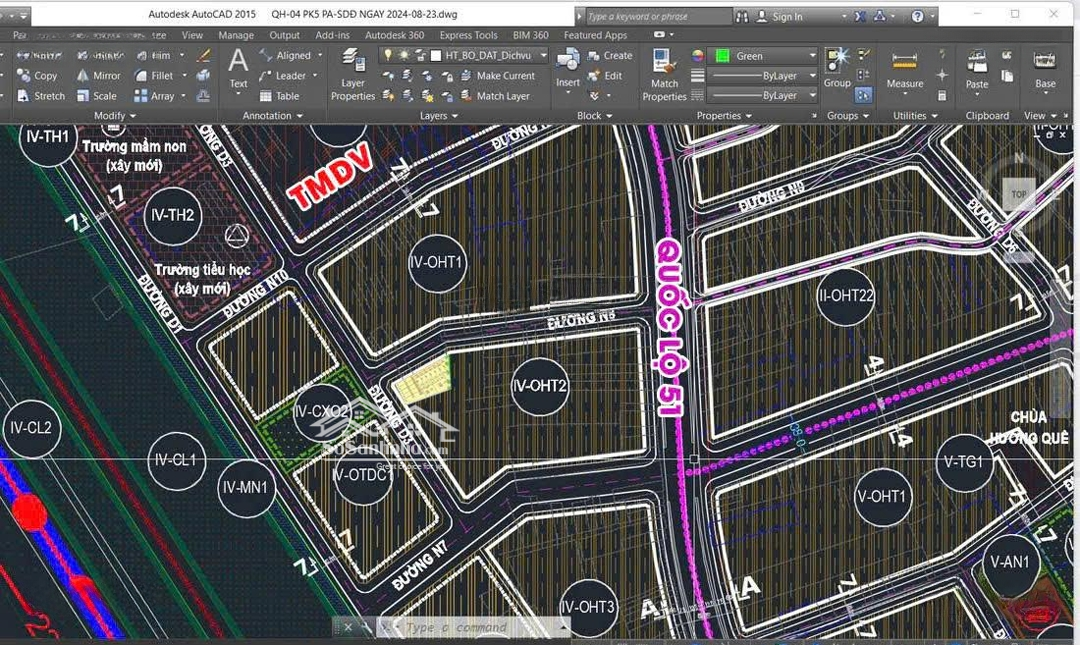Image resolution: width=1080 pixels, height=645 pixels.
Task: Open the HT_BO_DAT_Dichvu layer dropdown
Action: coord(543,56)
